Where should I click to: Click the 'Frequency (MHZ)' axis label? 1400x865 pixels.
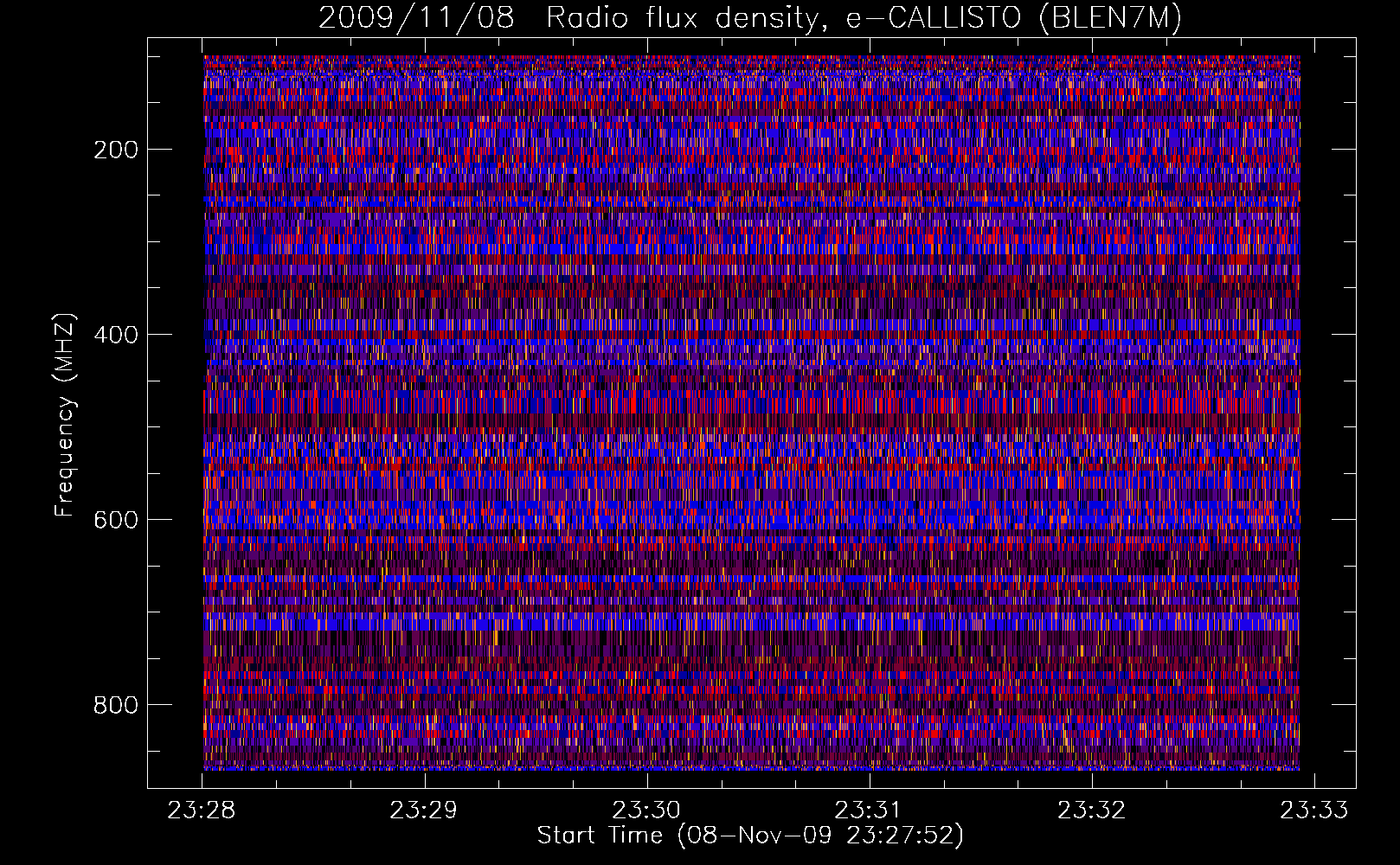pos(65,414)
